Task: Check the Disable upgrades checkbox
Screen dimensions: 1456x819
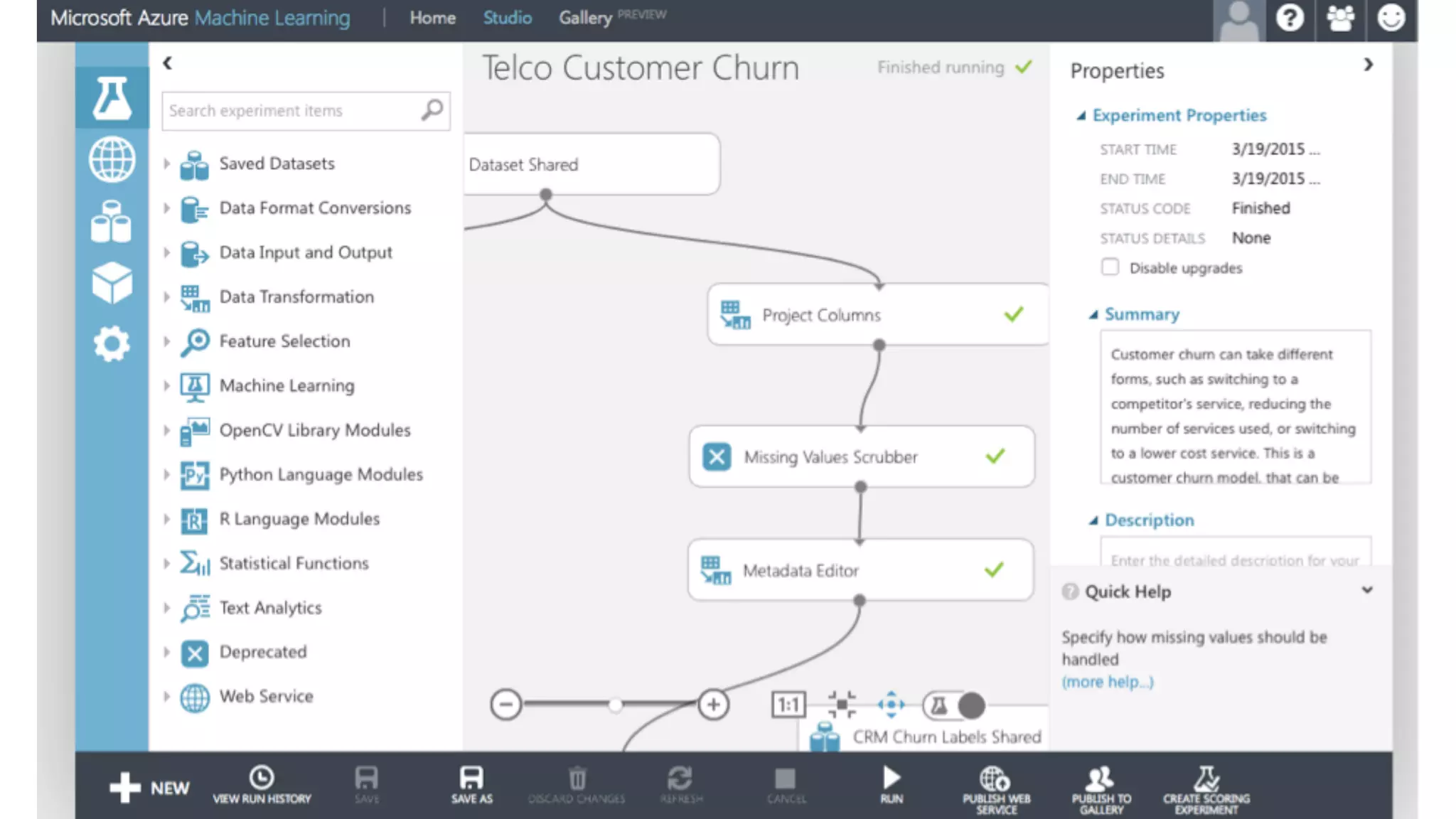Action: 1110,267
